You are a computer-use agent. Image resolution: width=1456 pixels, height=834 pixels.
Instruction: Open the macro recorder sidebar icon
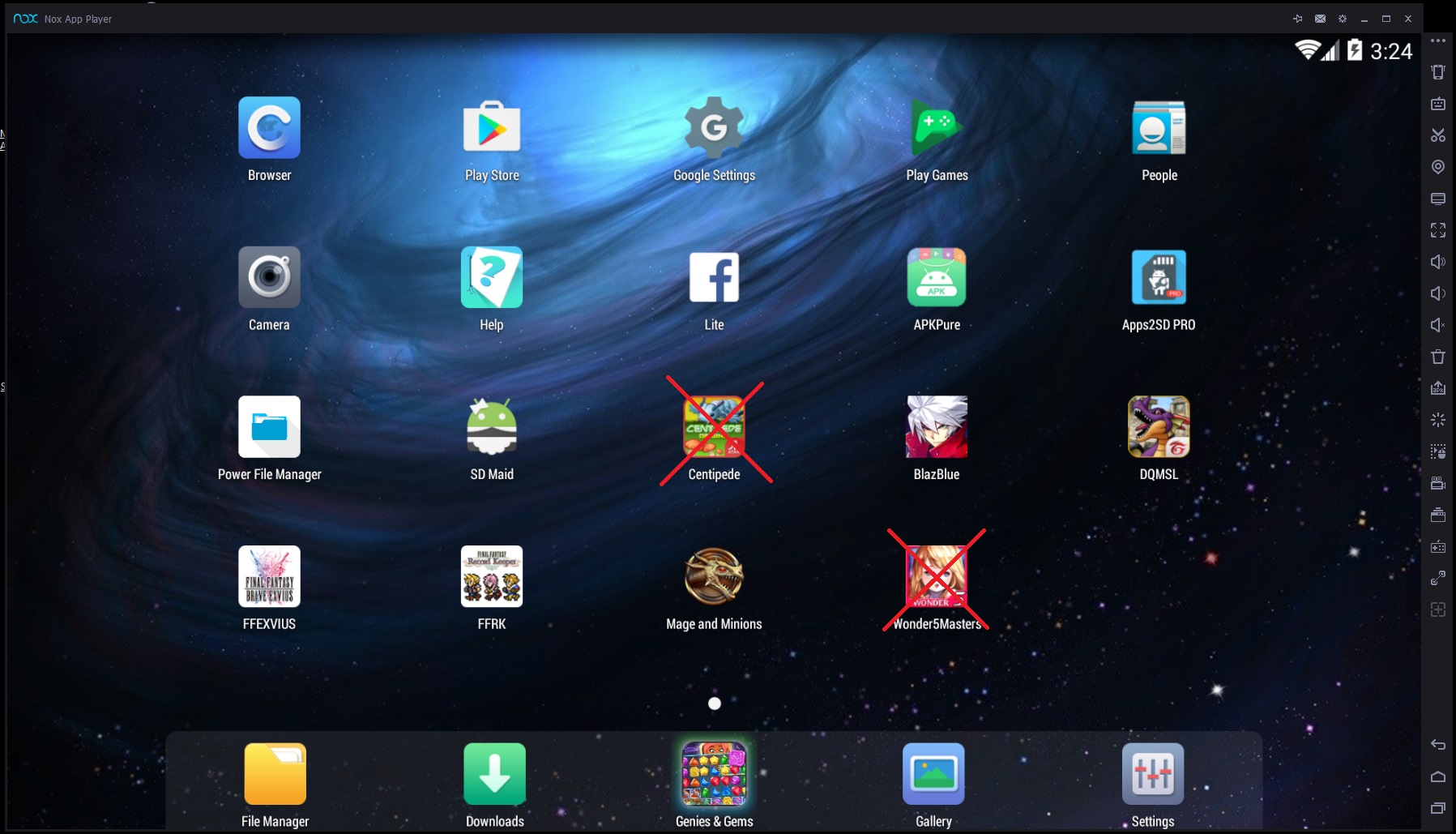coord(1438,451)
